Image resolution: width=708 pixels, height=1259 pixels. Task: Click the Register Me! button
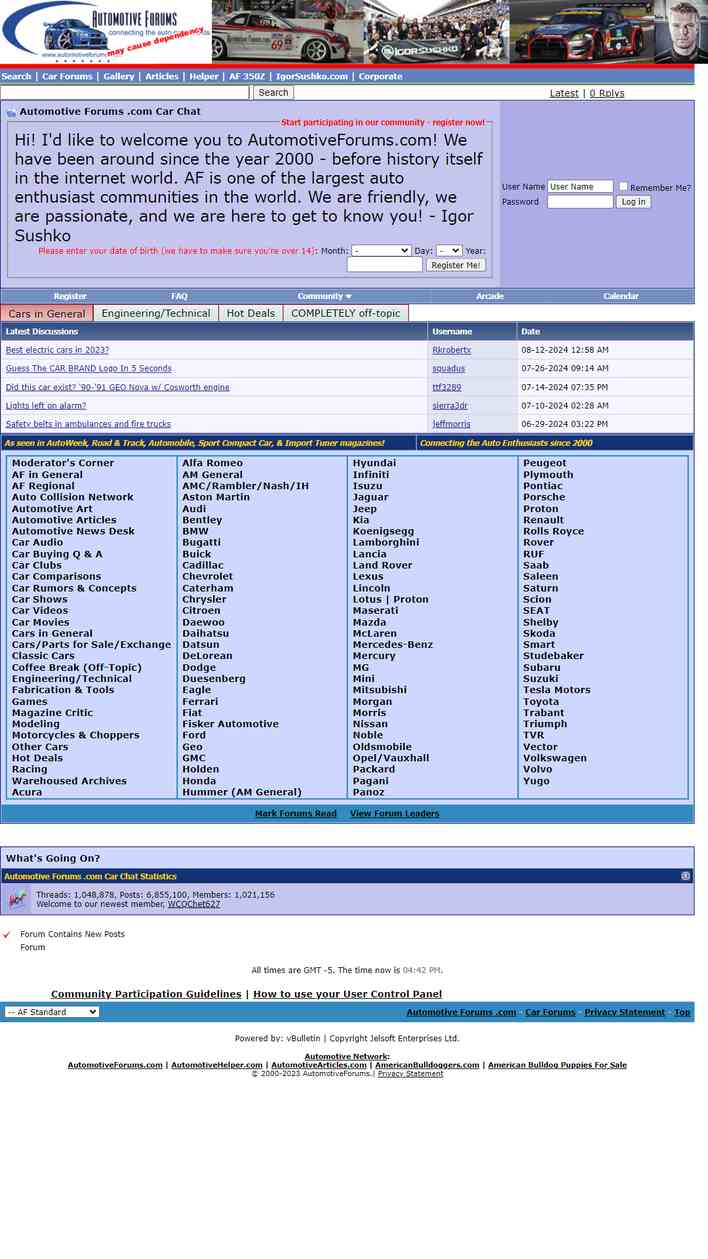coord(456,265)
